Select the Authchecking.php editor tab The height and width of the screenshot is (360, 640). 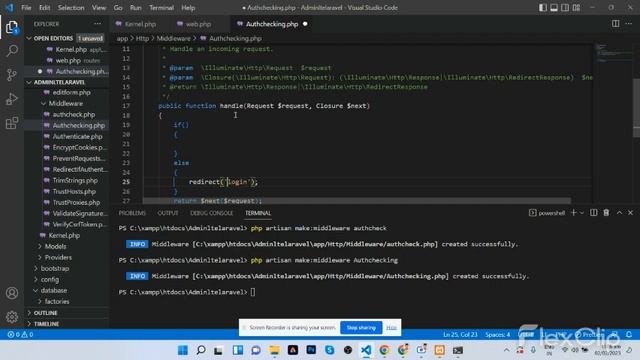(271, 24)
